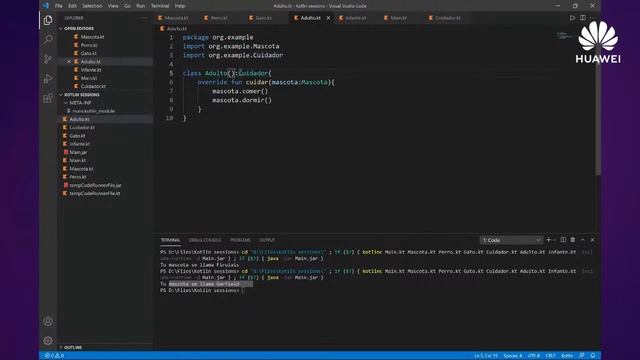Open the Manage gear icon
Image resolution: width=640 pixels, height=360 pixels.
tap(48, 340)
